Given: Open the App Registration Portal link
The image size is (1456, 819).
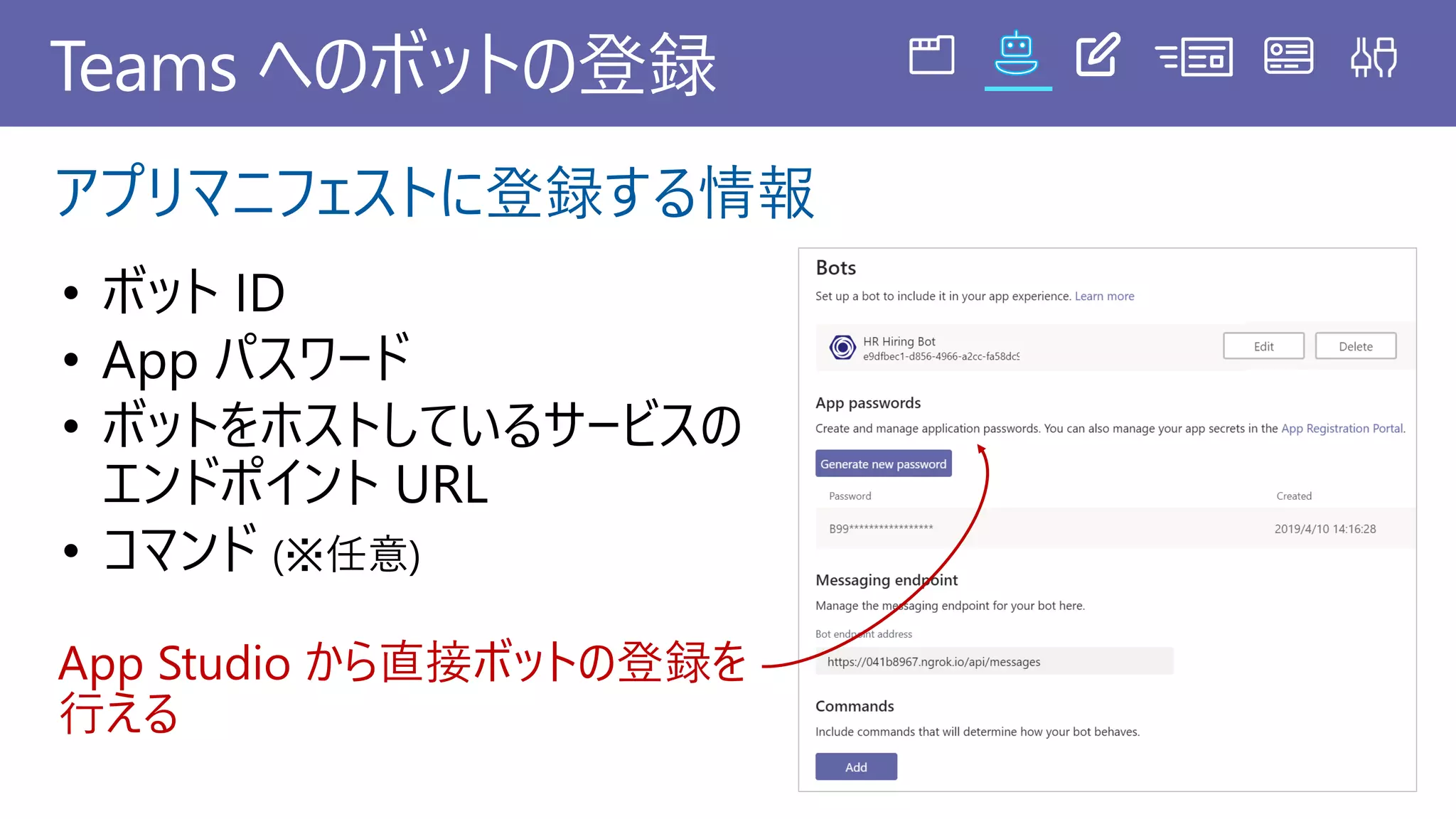Looking at the screenshot, I should point(1342,428).
